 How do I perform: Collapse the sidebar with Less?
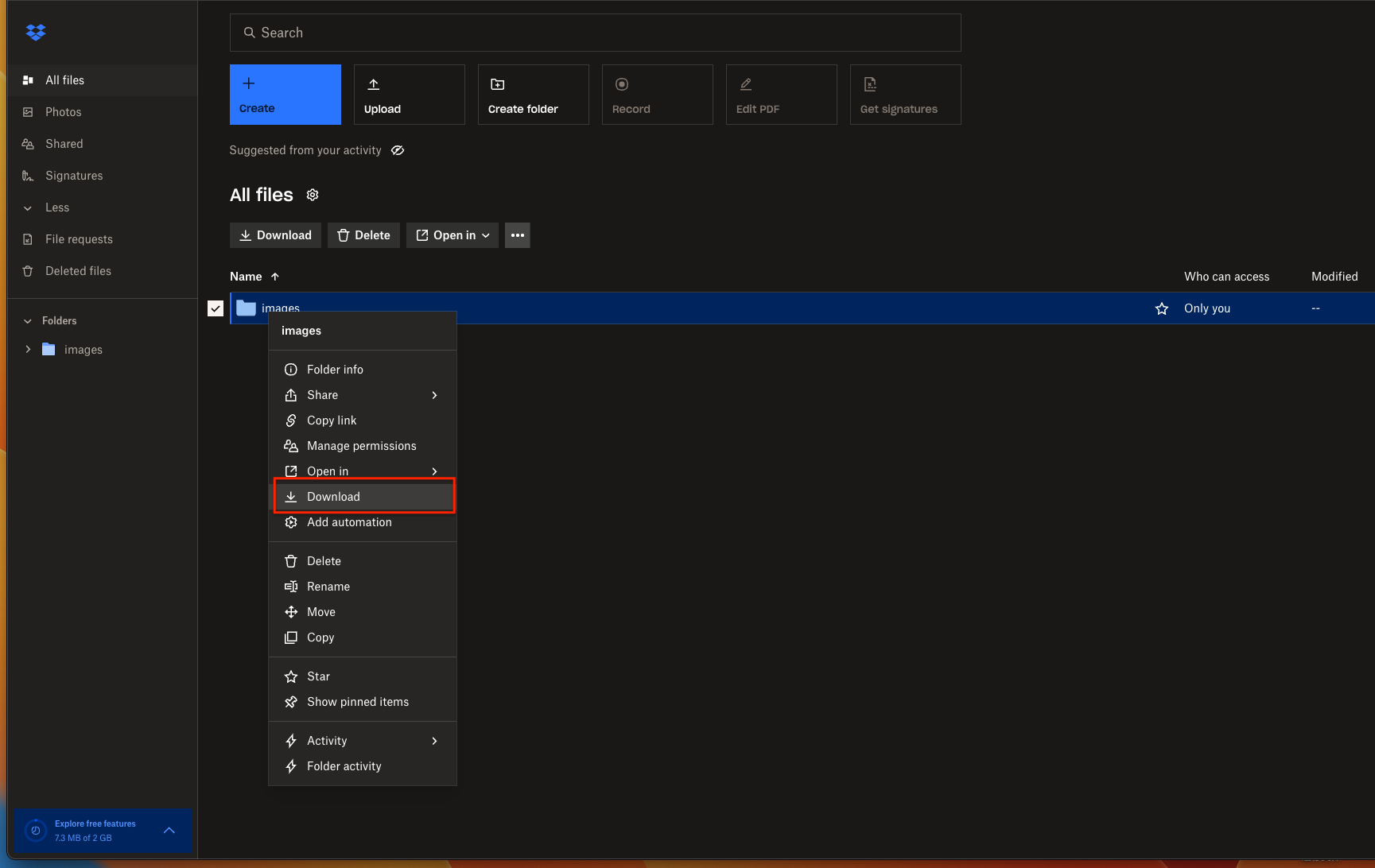click(x=102, y=207)
